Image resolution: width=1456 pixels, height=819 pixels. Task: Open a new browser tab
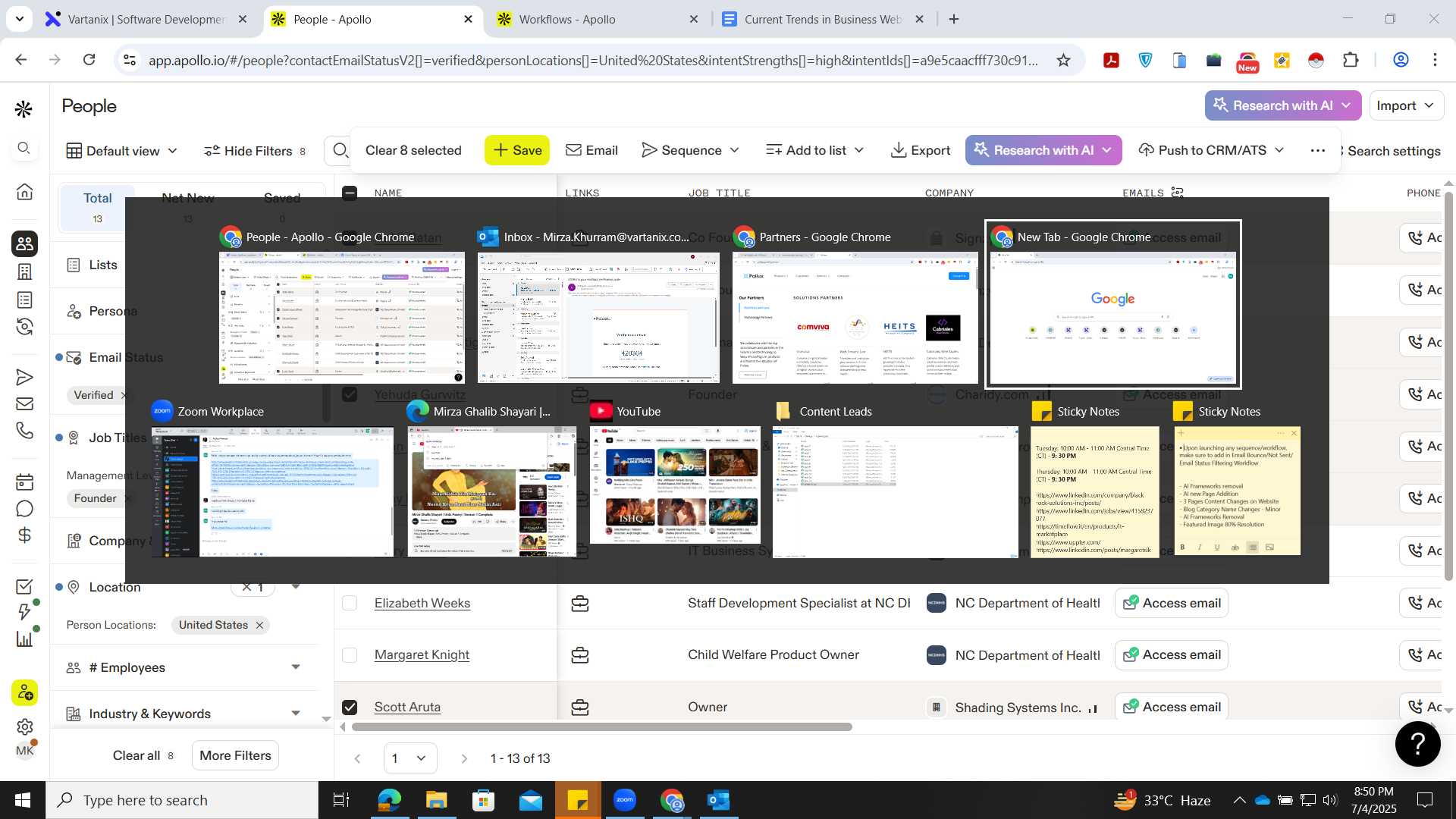click(x=954, y=19)
